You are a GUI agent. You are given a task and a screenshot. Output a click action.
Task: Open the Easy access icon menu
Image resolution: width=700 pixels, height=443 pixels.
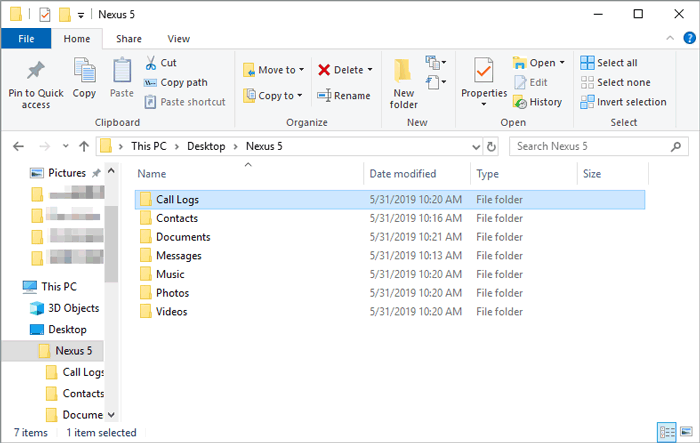click(435, 82)
